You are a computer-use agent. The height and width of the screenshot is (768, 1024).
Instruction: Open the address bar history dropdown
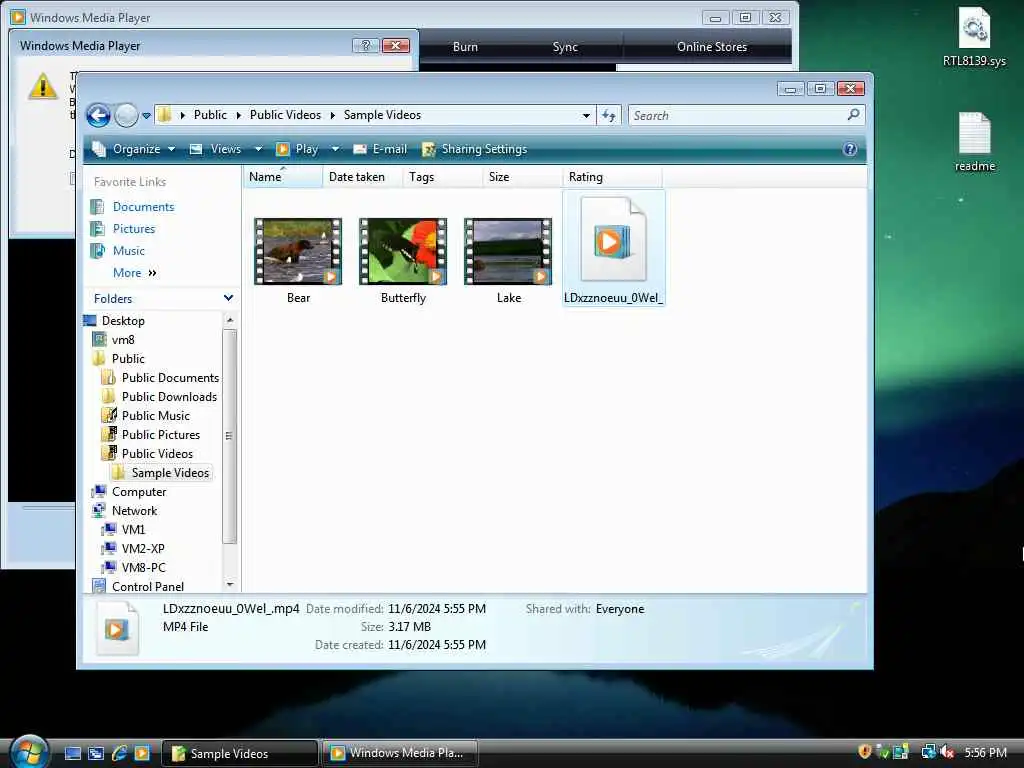586,116
